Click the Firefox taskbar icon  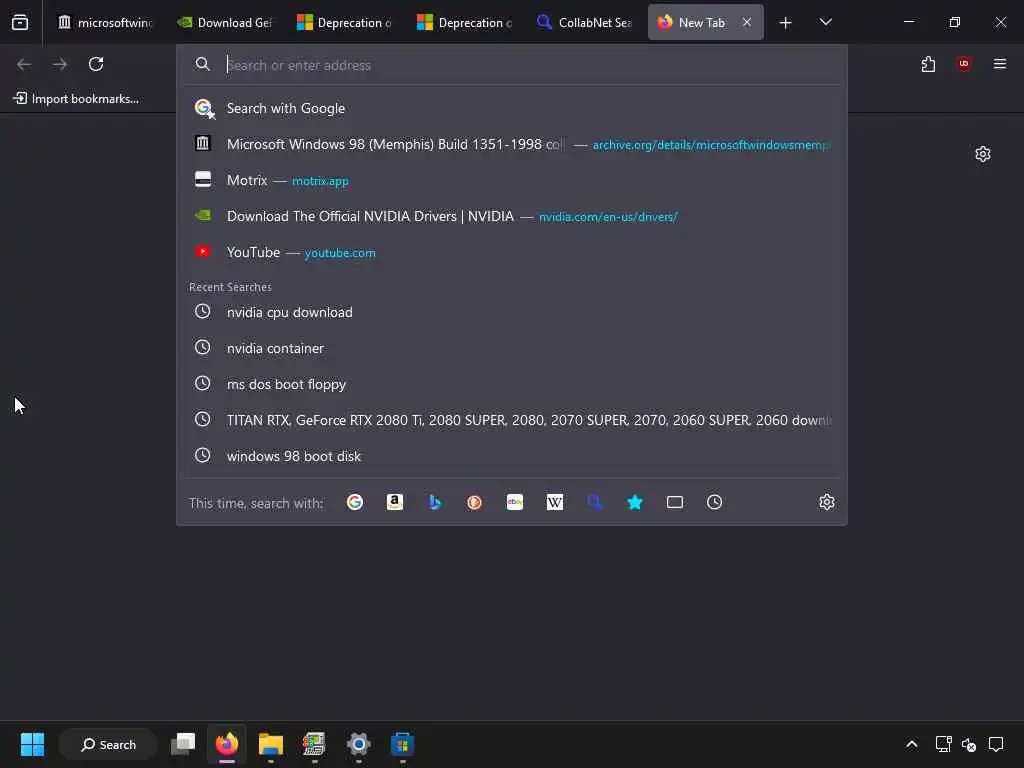click(227, 744)
